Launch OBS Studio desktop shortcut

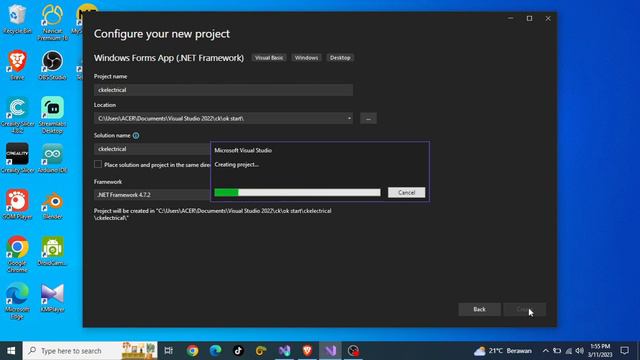pos(52,64)
